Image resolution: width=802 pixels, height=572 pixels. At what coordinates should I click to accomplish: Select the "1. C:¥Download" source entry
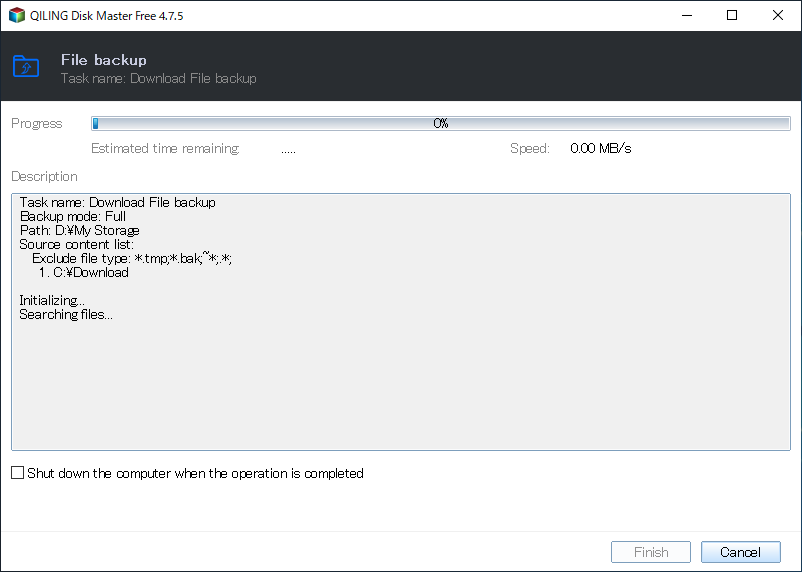point(83,272)
